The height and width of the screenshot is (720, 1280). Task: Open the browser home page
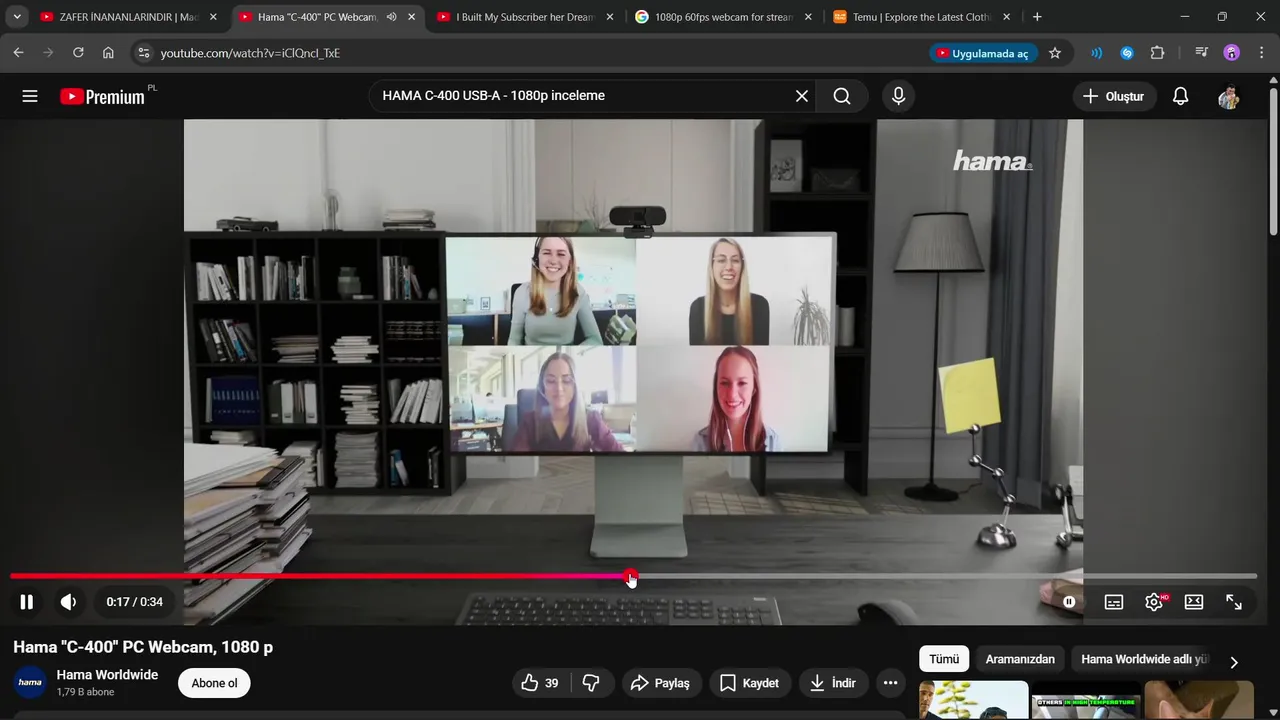[x=108, y=53]
